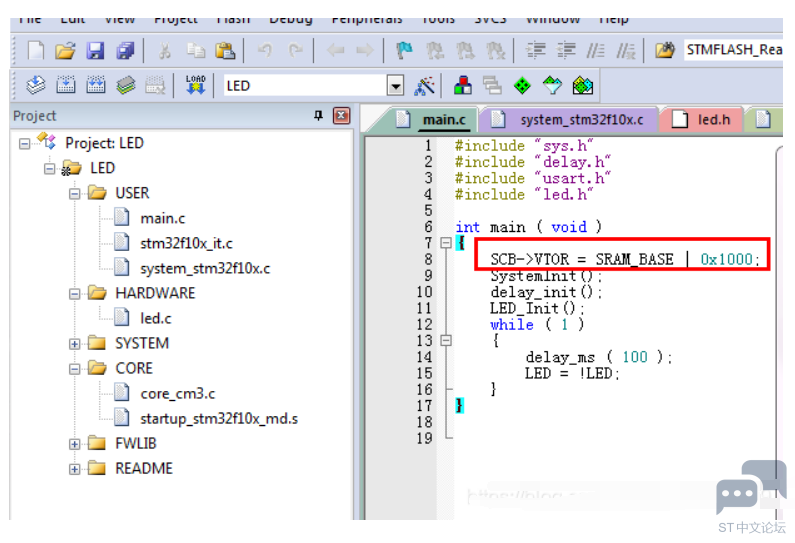Fold the while block at line 13
Screen dimensions: 795x543
[446, 340]
